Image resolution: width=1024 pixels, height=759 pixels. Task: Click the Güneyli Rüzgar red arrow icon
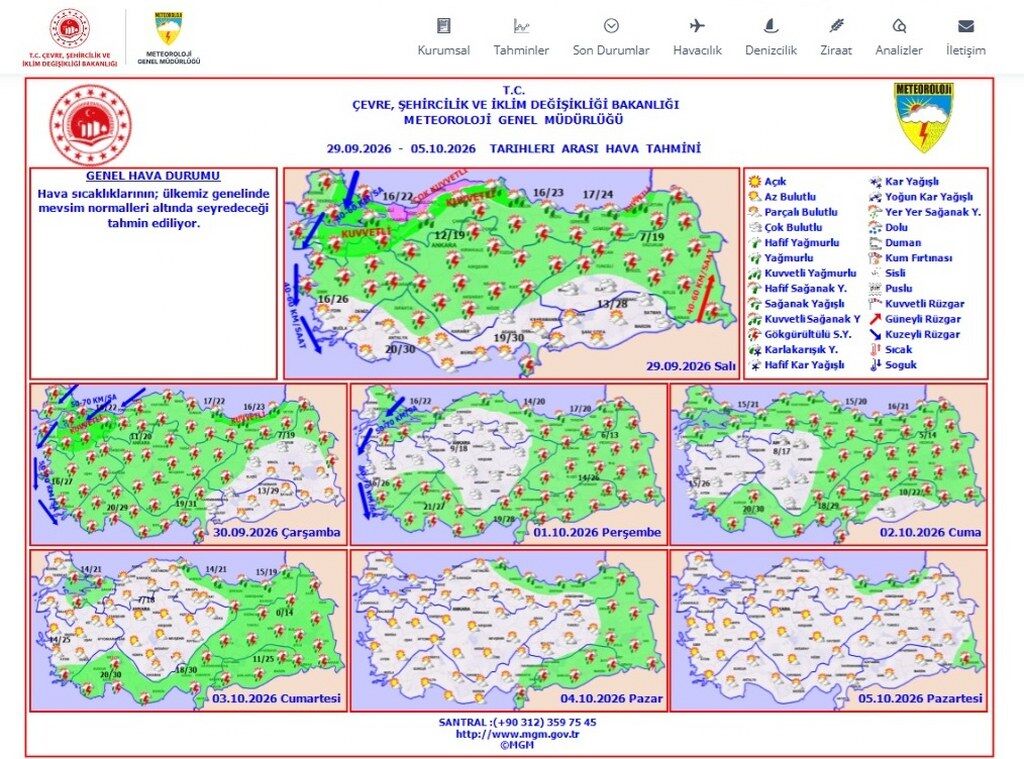pyautogui.click(x=875, y=319)
